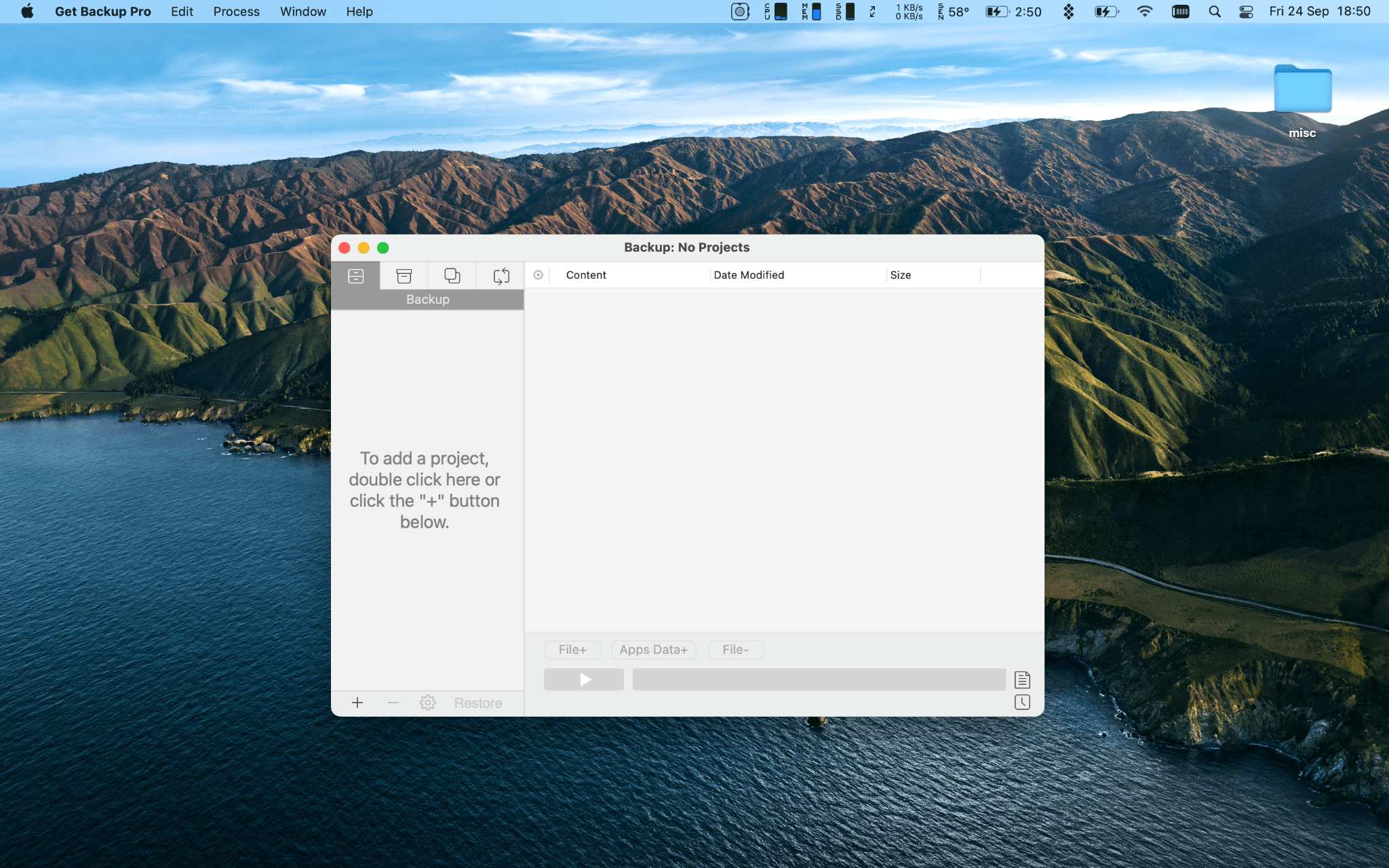Toggle the include-all column header circle
Viewport: 1389px width, 868px height.
coord(538,275)
